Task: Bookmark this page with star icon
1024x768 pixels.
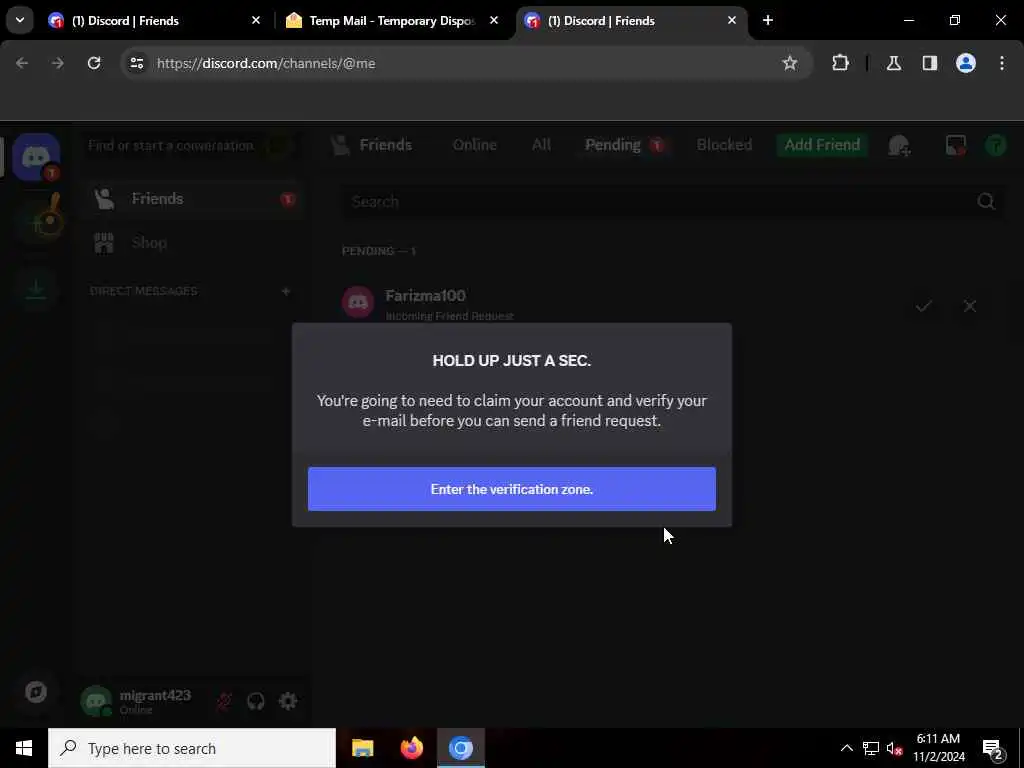Action: [790, 63]
